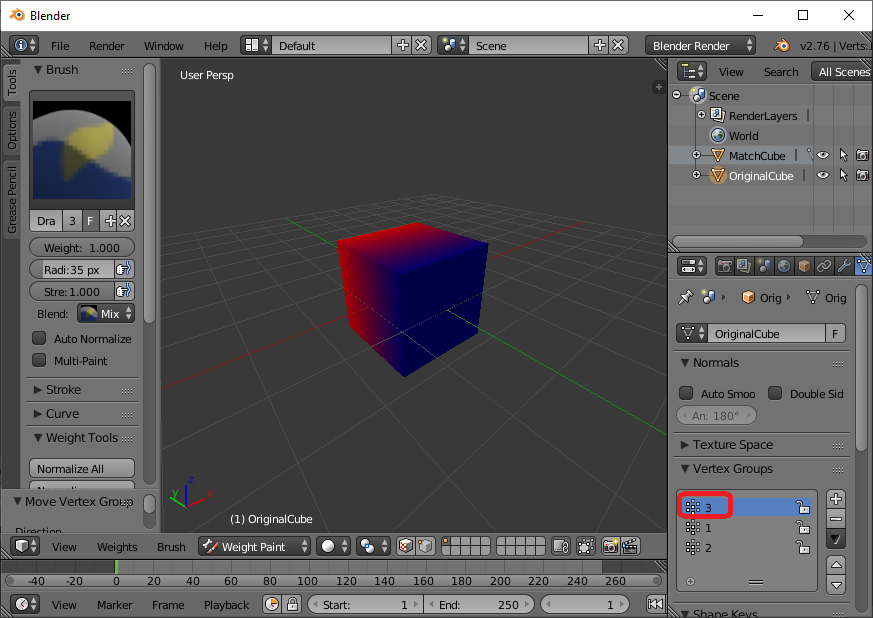The height and width of the screenshot is (618, 873).
Task: Click the render border icon in 3D header
Action: pos(585,547)
